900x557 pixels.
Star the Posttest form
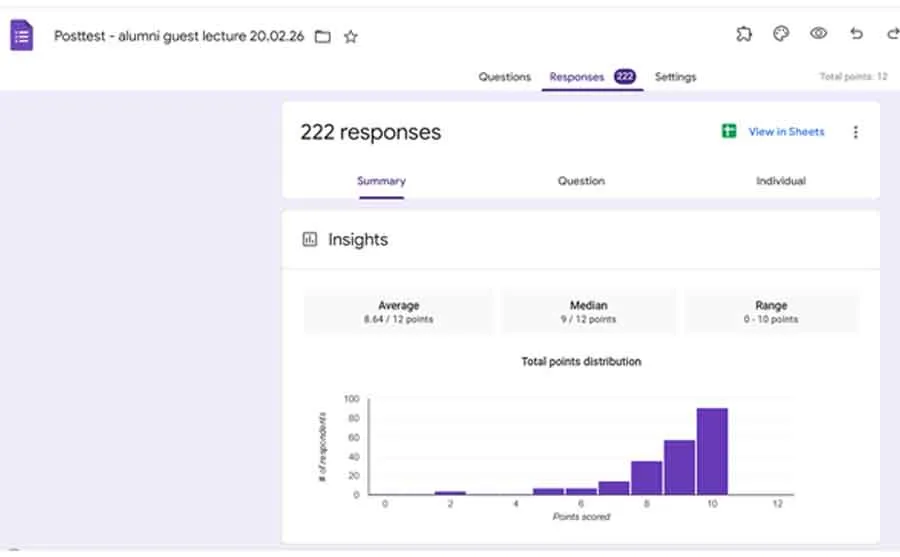(351, 37)
